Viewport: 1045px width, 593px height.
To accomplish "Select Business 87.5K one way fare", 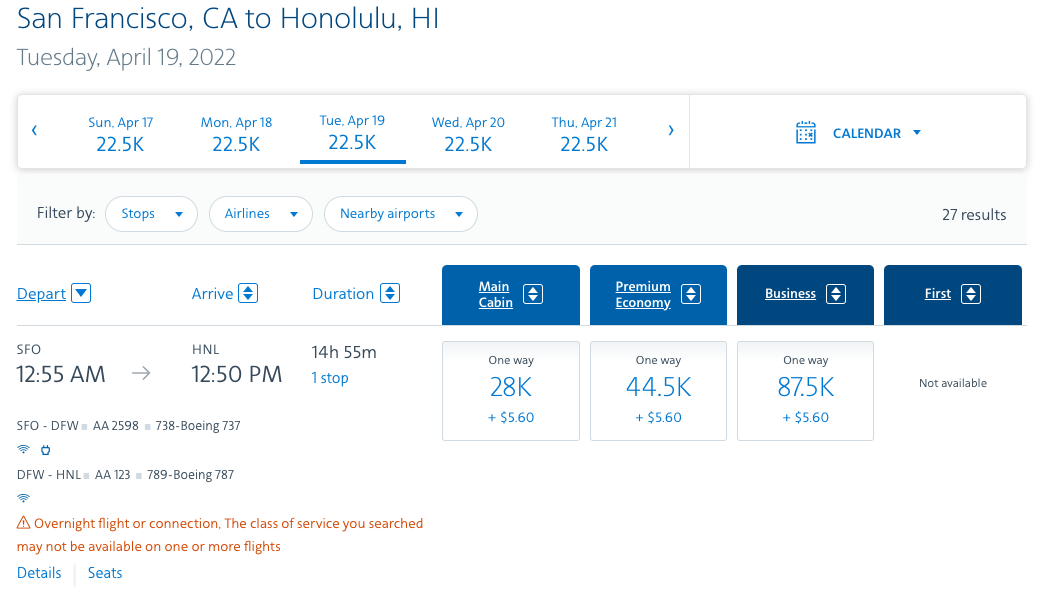I will pyautogui.click(x=805, y=390).
